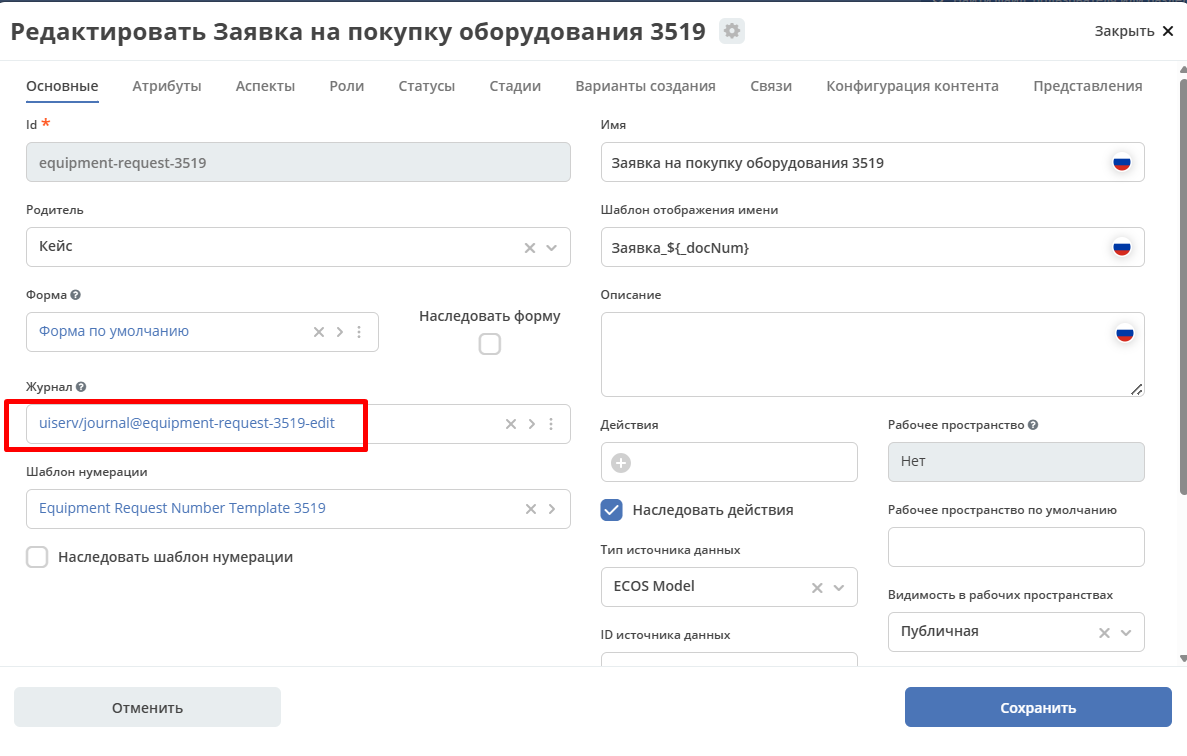Click the Сохранить button
Screen dimensions: 1187x756
(x=1037, y=707)
